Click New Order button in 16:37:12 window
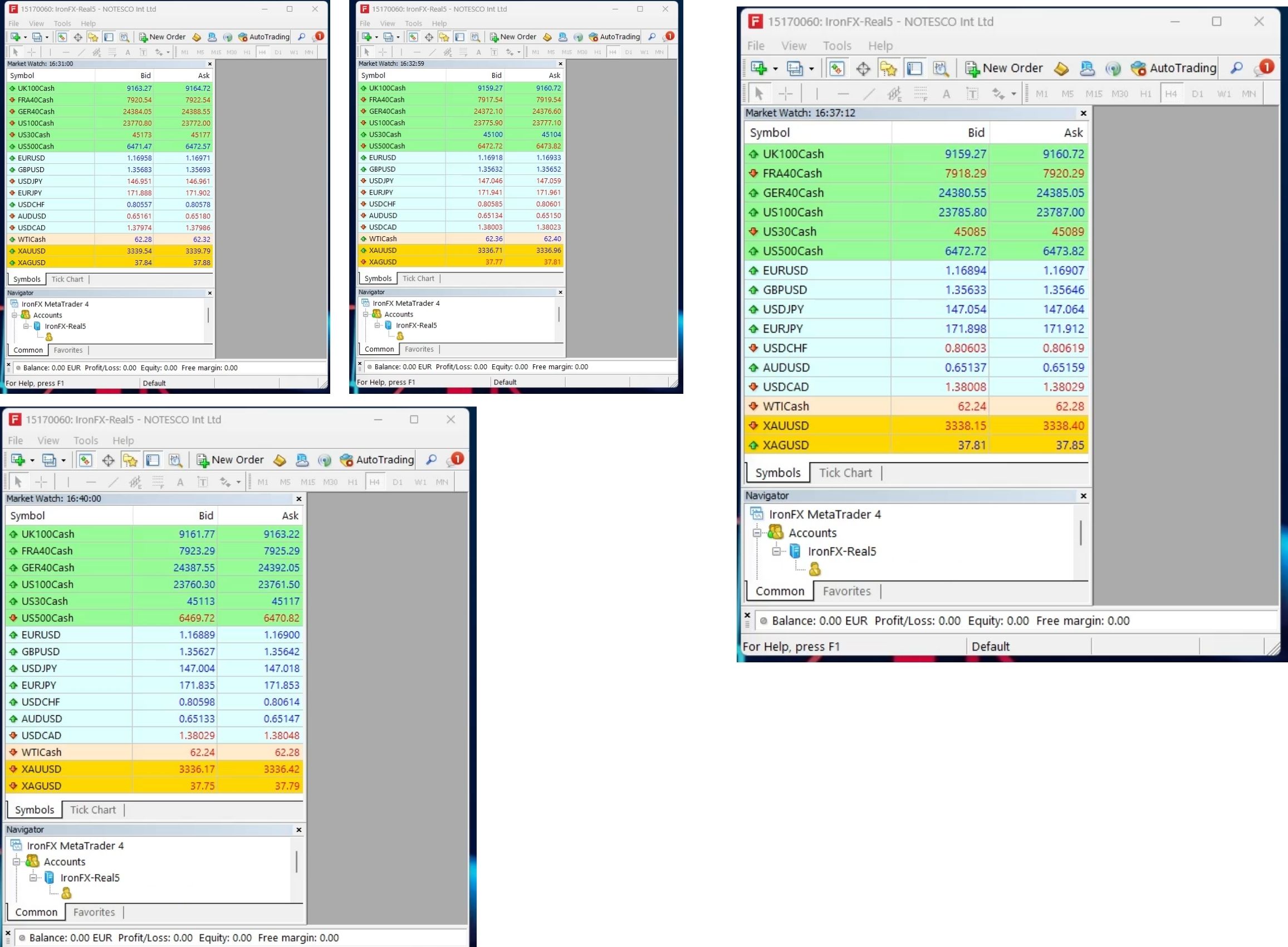Viewport: 1288px width, 947px height. click(1005, 68)
